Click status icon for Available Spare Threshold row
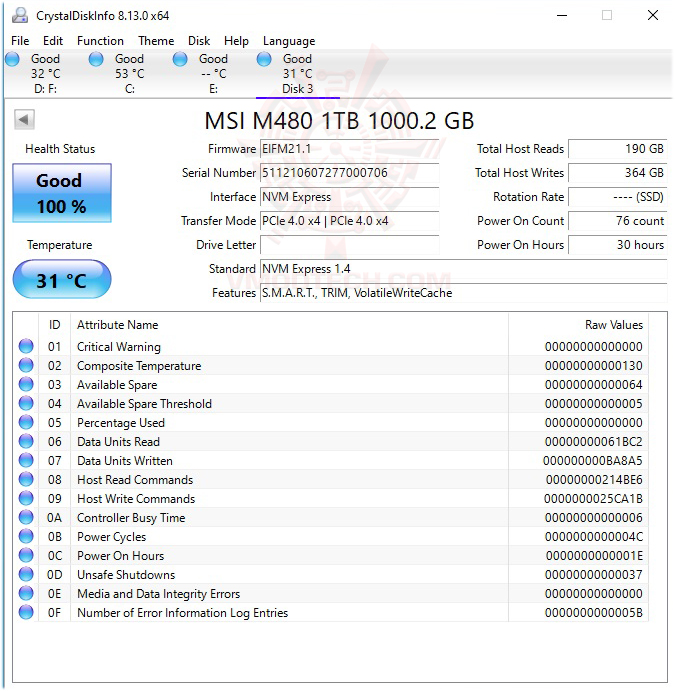The height and width of the screenshot is (691, 675). point(26,403)
